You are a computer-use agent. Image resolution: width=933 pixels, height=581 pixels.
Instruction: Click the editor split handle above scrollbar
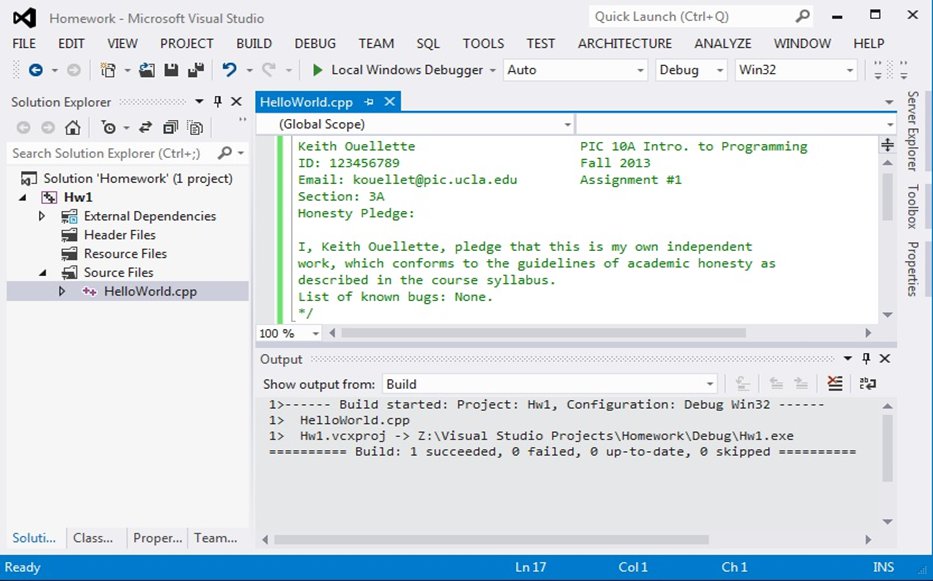[887, 145]
